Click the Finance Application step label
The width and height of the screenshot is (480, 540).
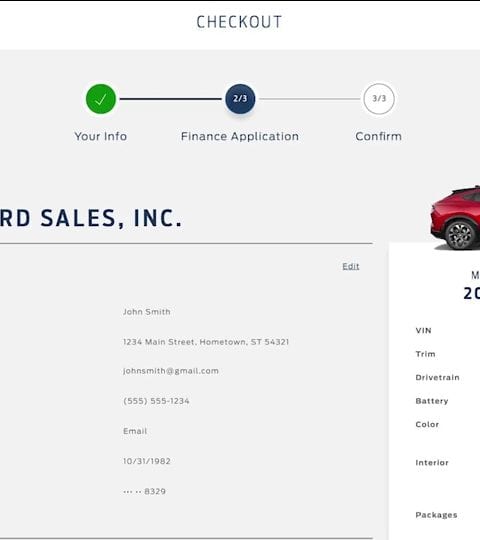pos(240,137)
